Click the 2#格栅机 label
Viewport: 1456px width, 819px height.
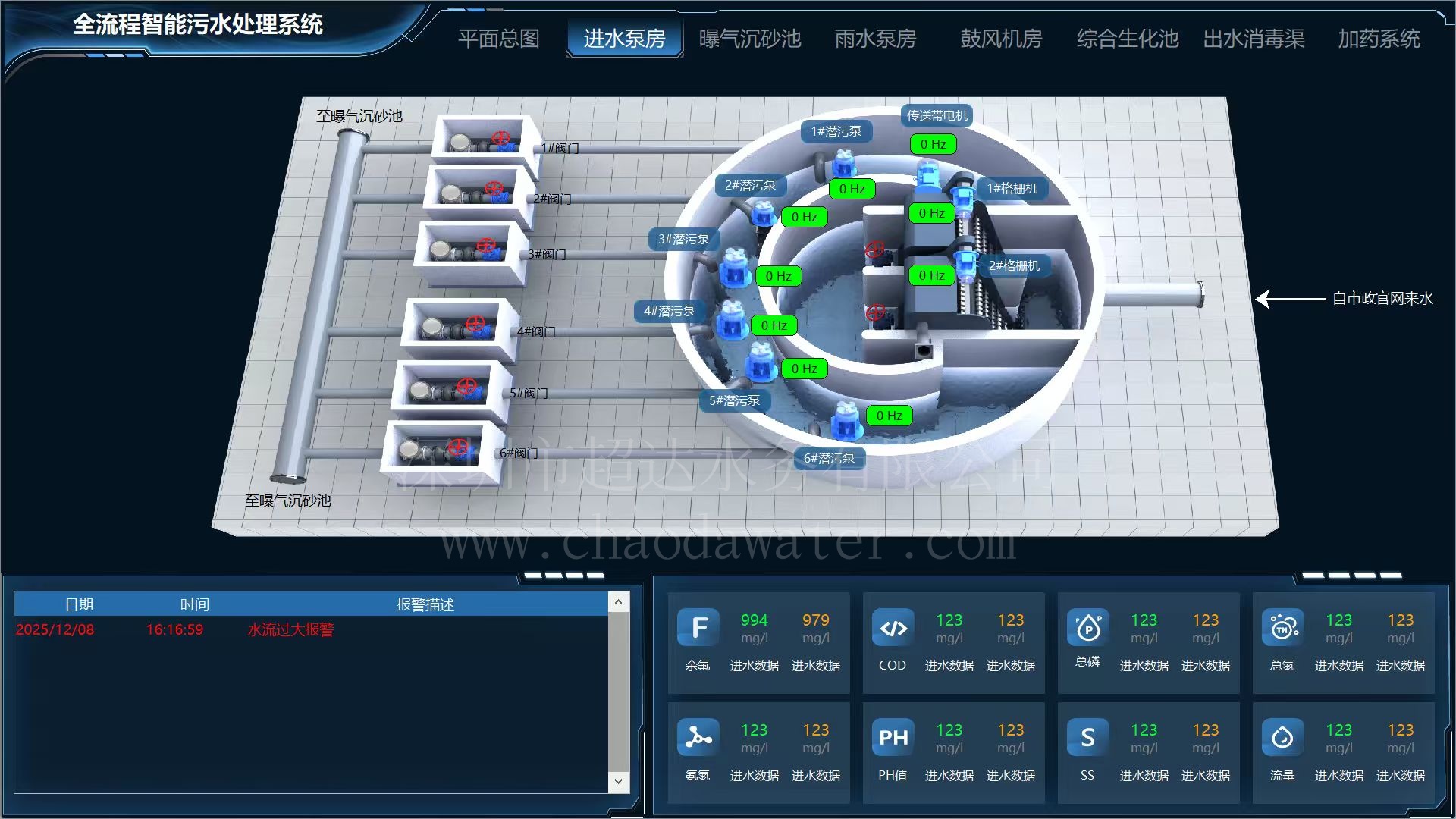click(1014, 265)
